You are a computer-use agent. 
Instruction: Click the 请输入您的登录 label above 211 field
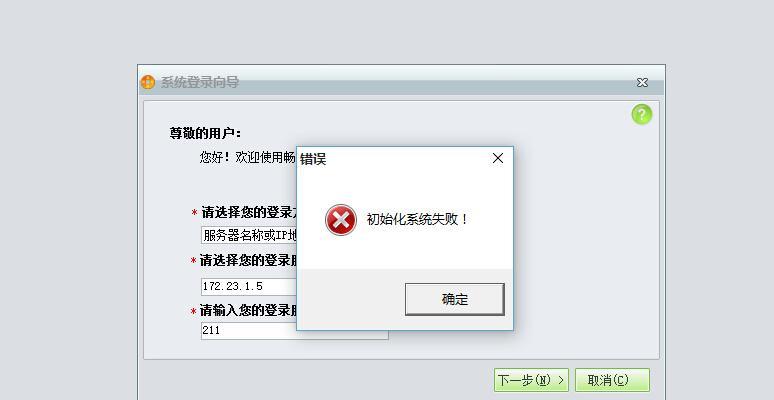click(248, 311)
